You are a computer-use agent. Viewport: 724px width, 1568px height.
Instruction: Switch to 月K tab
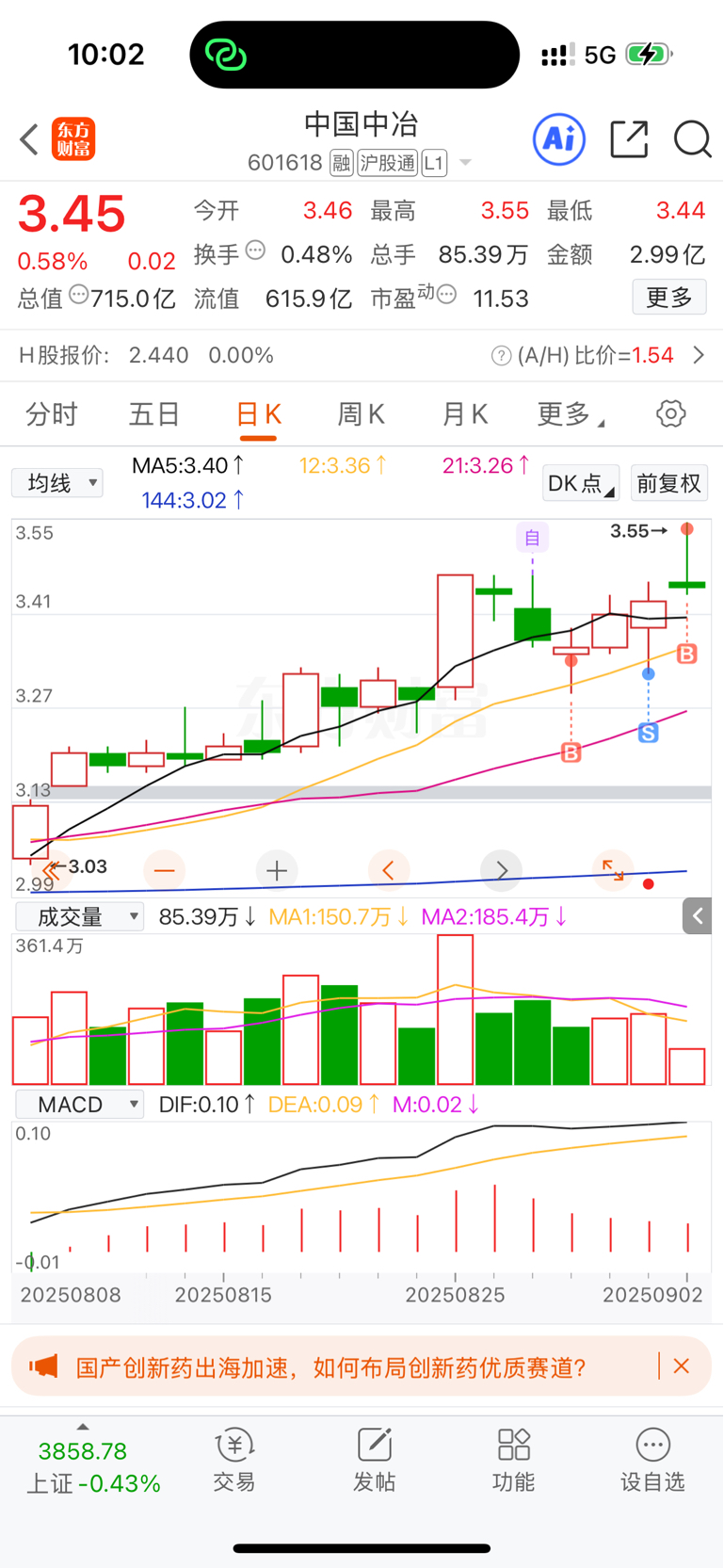(464, 413)
